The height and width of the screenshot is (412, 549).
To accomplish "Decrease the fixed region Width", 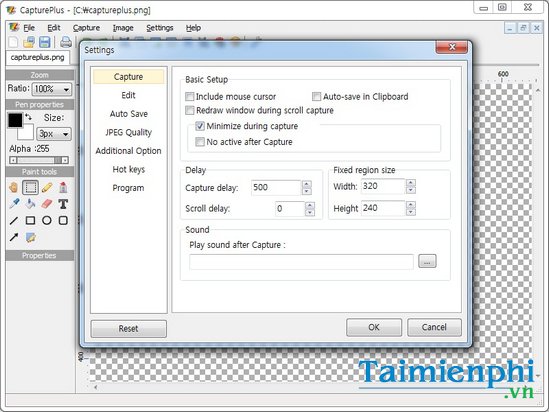I will (411, 190).
